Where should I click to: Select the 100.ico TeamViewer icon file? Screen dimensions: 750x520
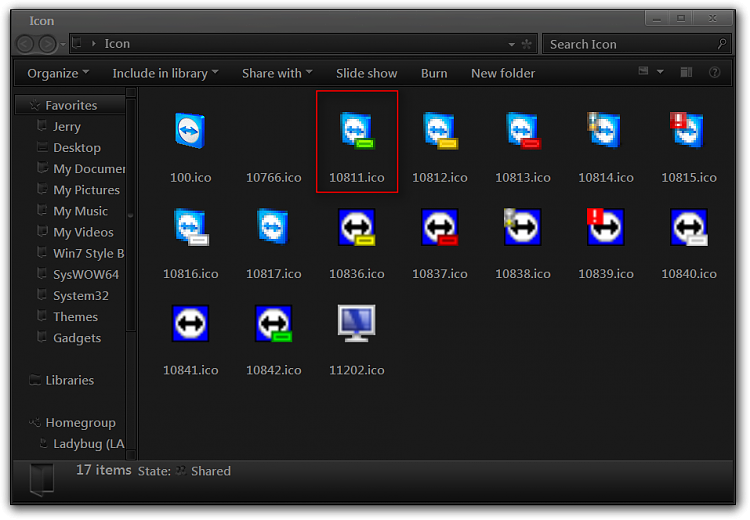tap(190, 131)
